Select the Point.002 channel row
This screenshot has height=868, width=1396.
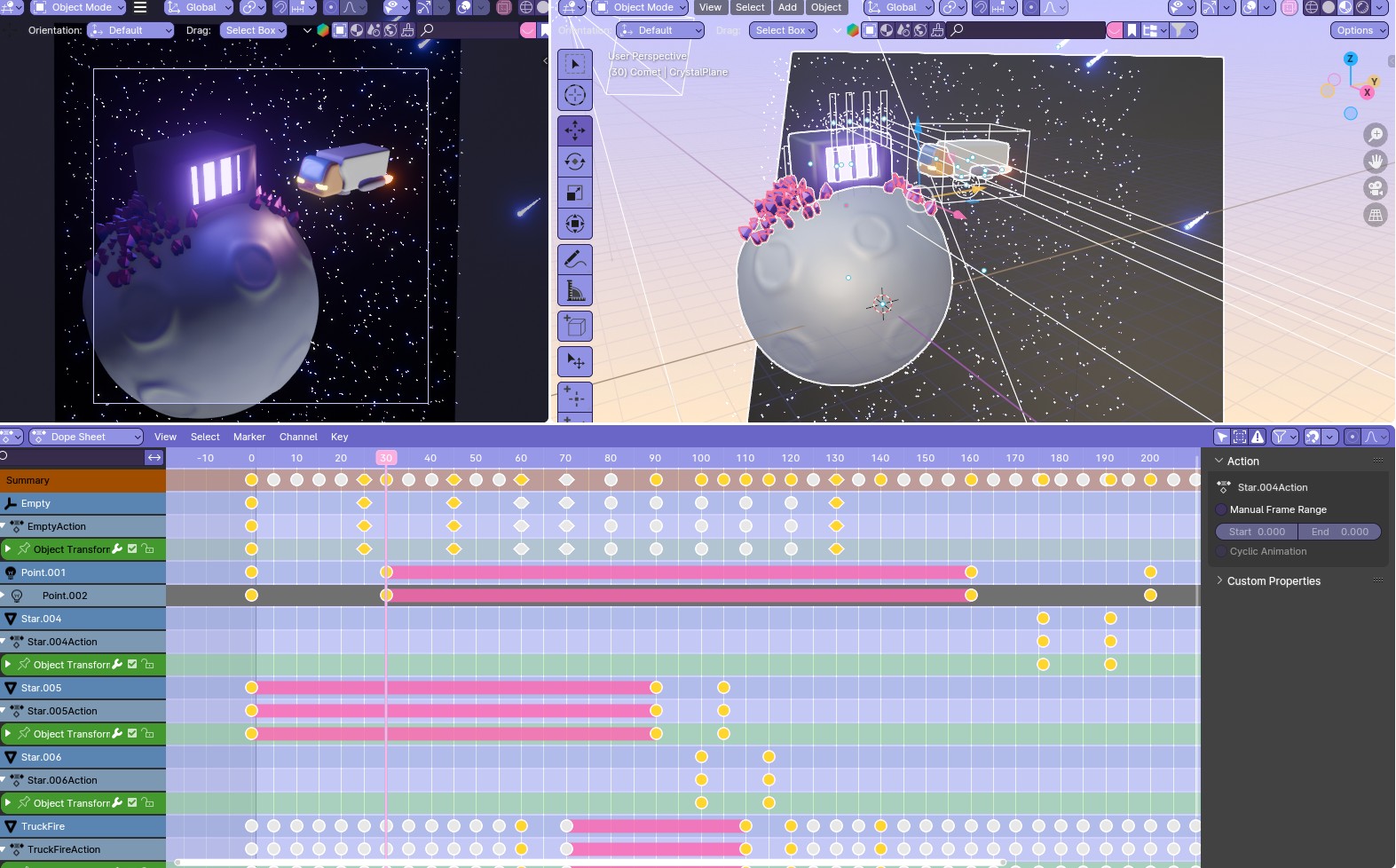tap(65, 596)
